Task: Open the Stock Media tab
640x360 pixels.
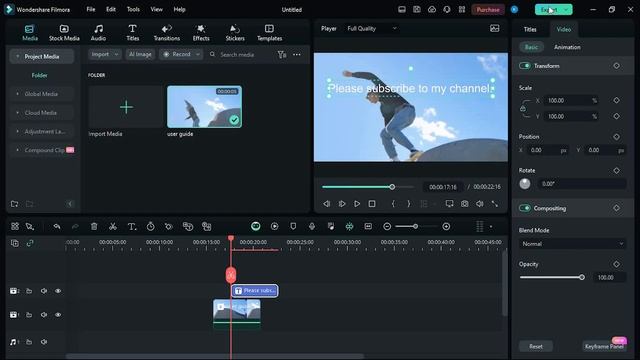Action: coord(64,33)
